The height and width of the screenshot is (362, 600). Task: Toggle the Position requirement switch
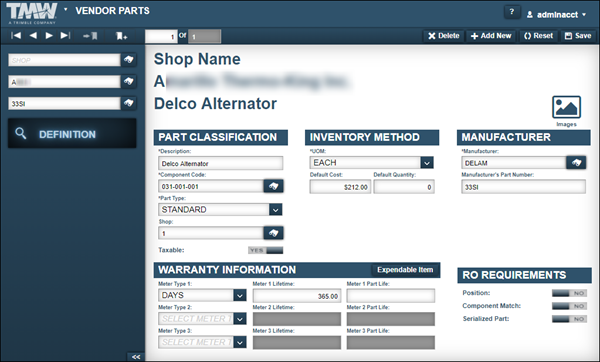click(569, 293)
